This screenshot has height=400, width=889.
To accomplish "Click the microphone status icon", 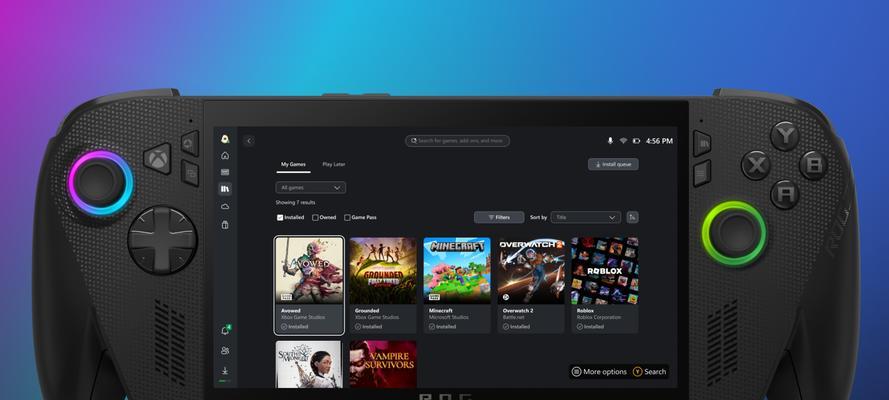I will click(x=610, y=141).
